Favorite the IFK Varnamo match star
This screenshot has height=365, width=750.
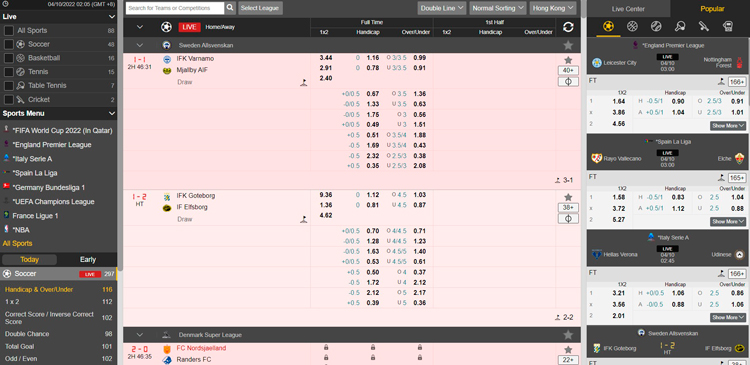tap(568, 60)
